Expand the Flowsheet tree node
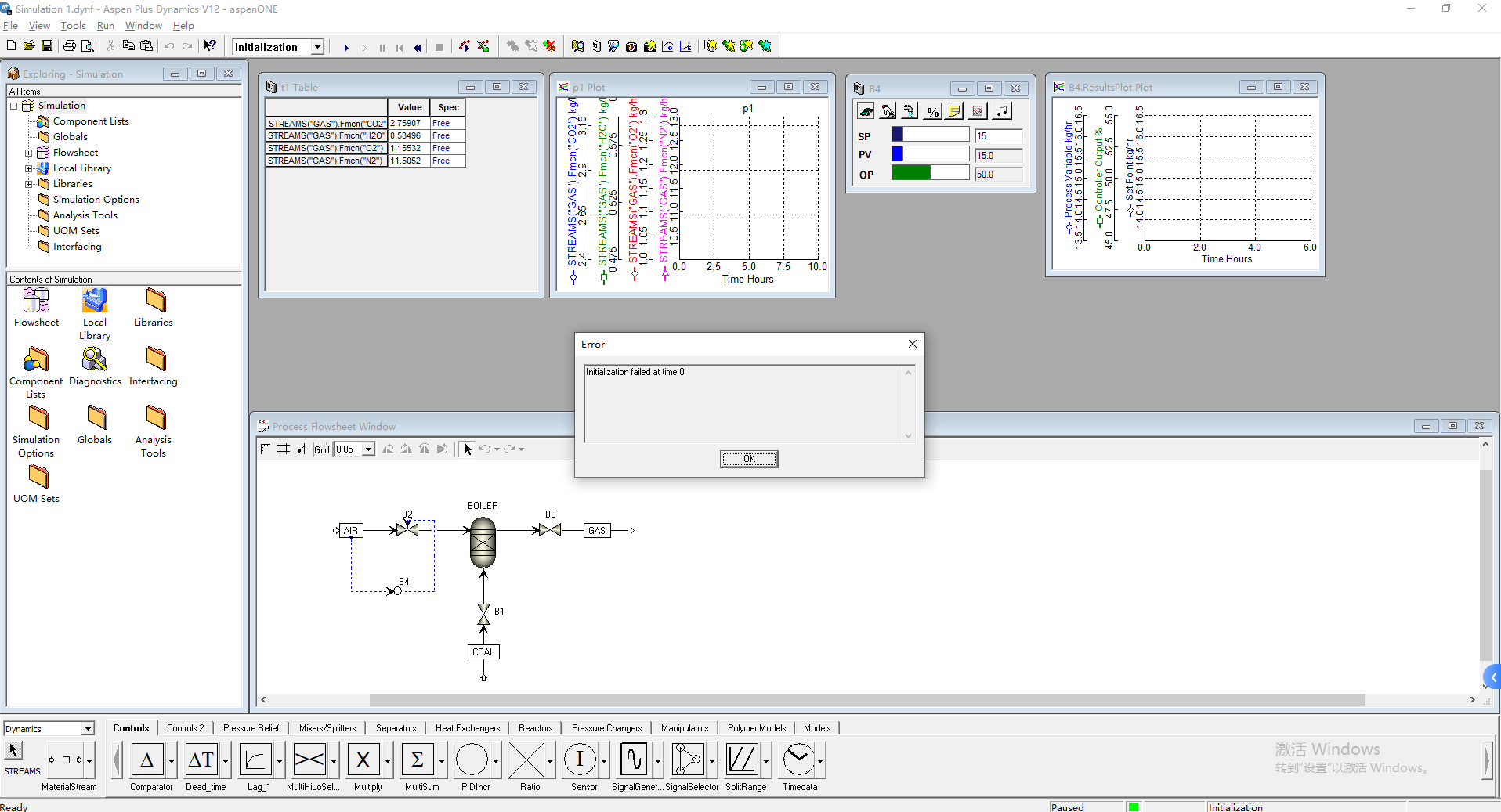The width and height of the screenshot is (1501, 812). pos(28,153)
